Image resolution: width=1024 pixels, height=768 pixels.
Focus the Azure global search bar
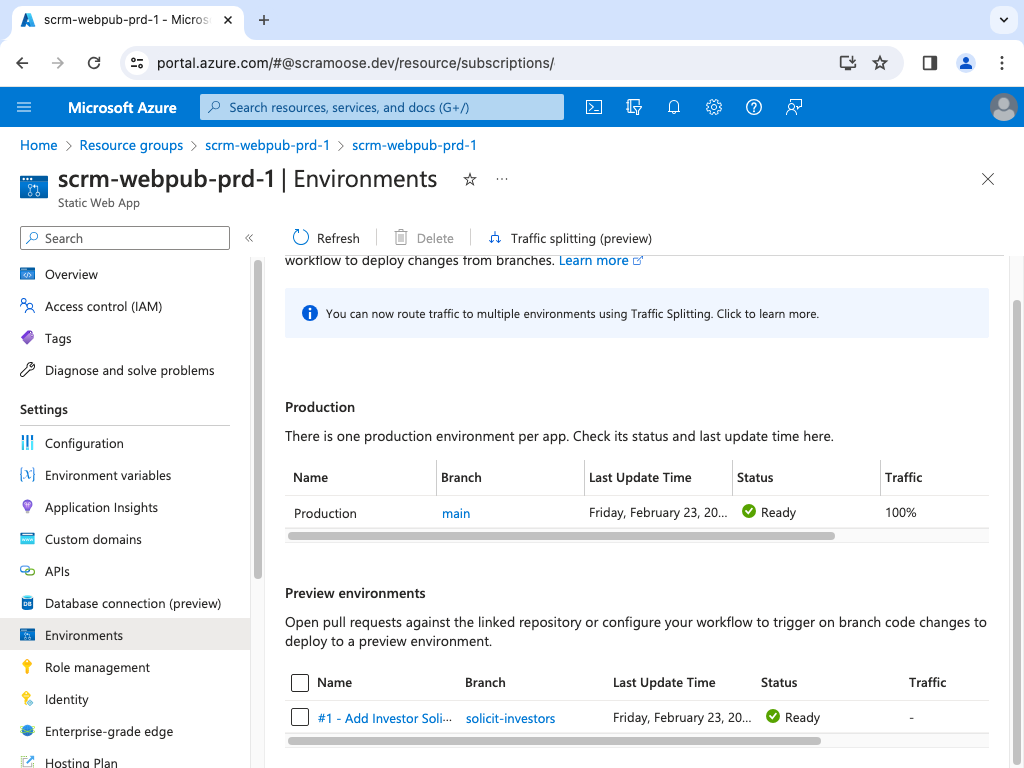382,107
